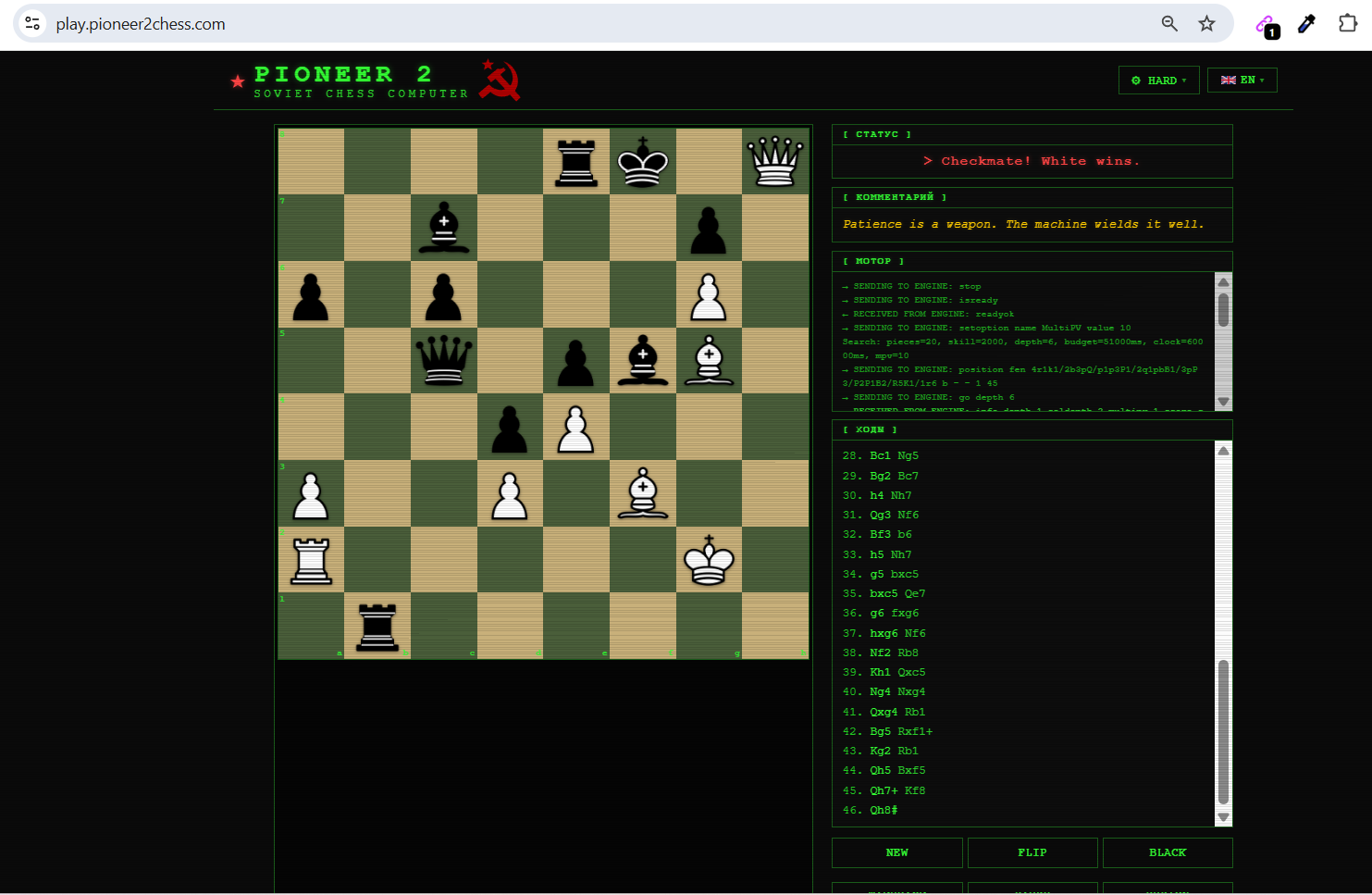Click moves list scrollbar down arrow
The width and height of the screenshot is (1372, 895).
click(1223, 817)
